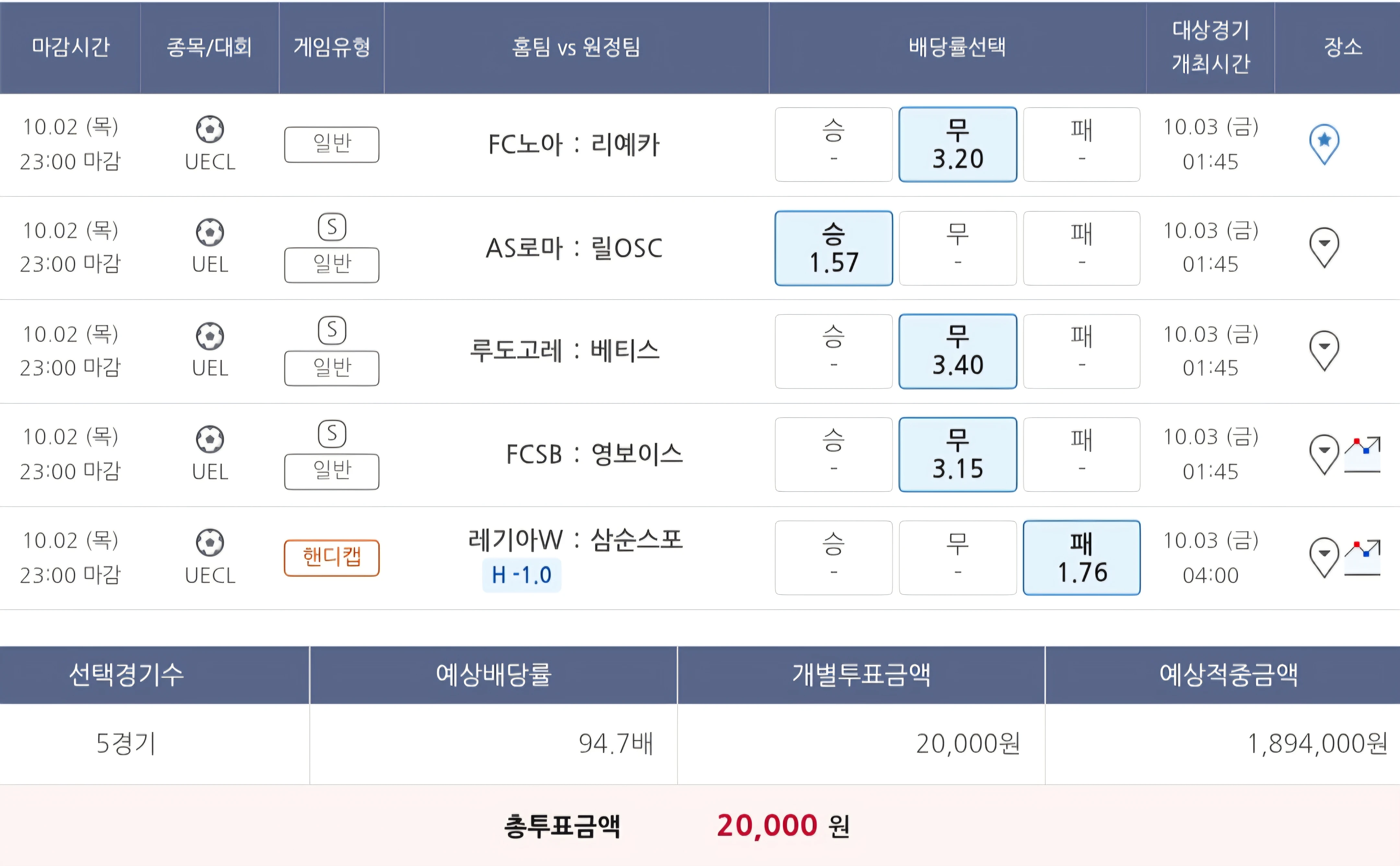Click the soccer ball icon for FC노아 match

pos(210,129)
